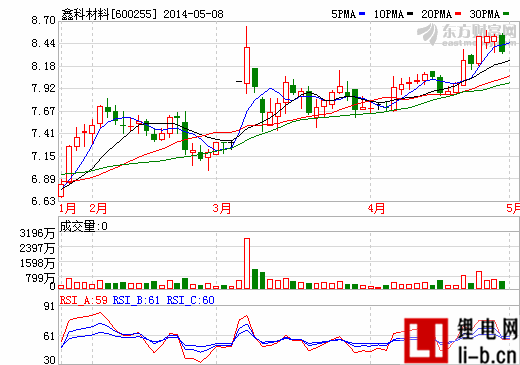Click the 30PMA green legend swatch
This screenshot has height=365, width=520.
[506, 14]
